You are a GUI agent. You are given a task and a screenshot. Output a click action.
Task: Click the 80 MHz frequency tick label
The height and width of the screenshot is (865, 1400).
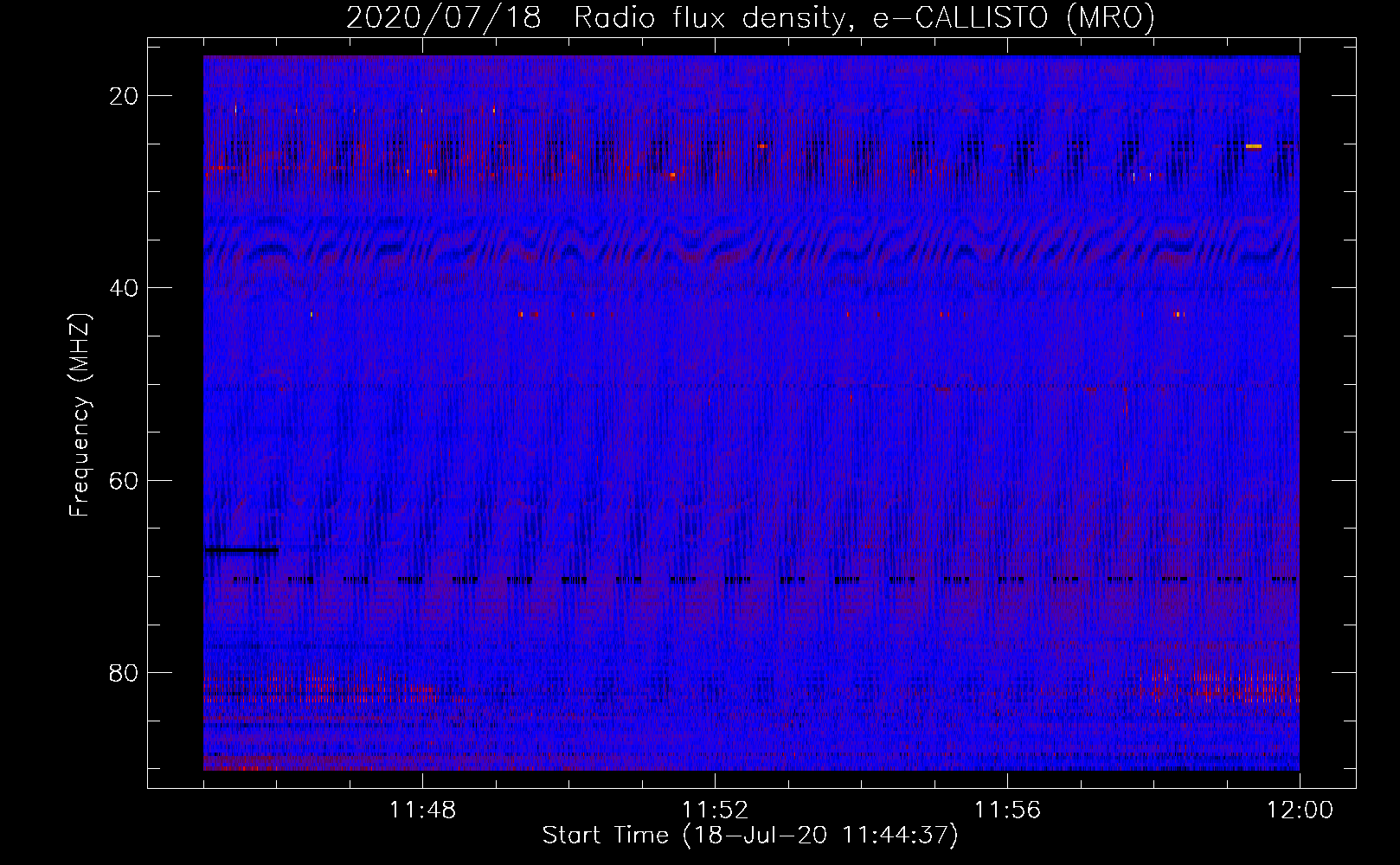(x=124, y=672)
